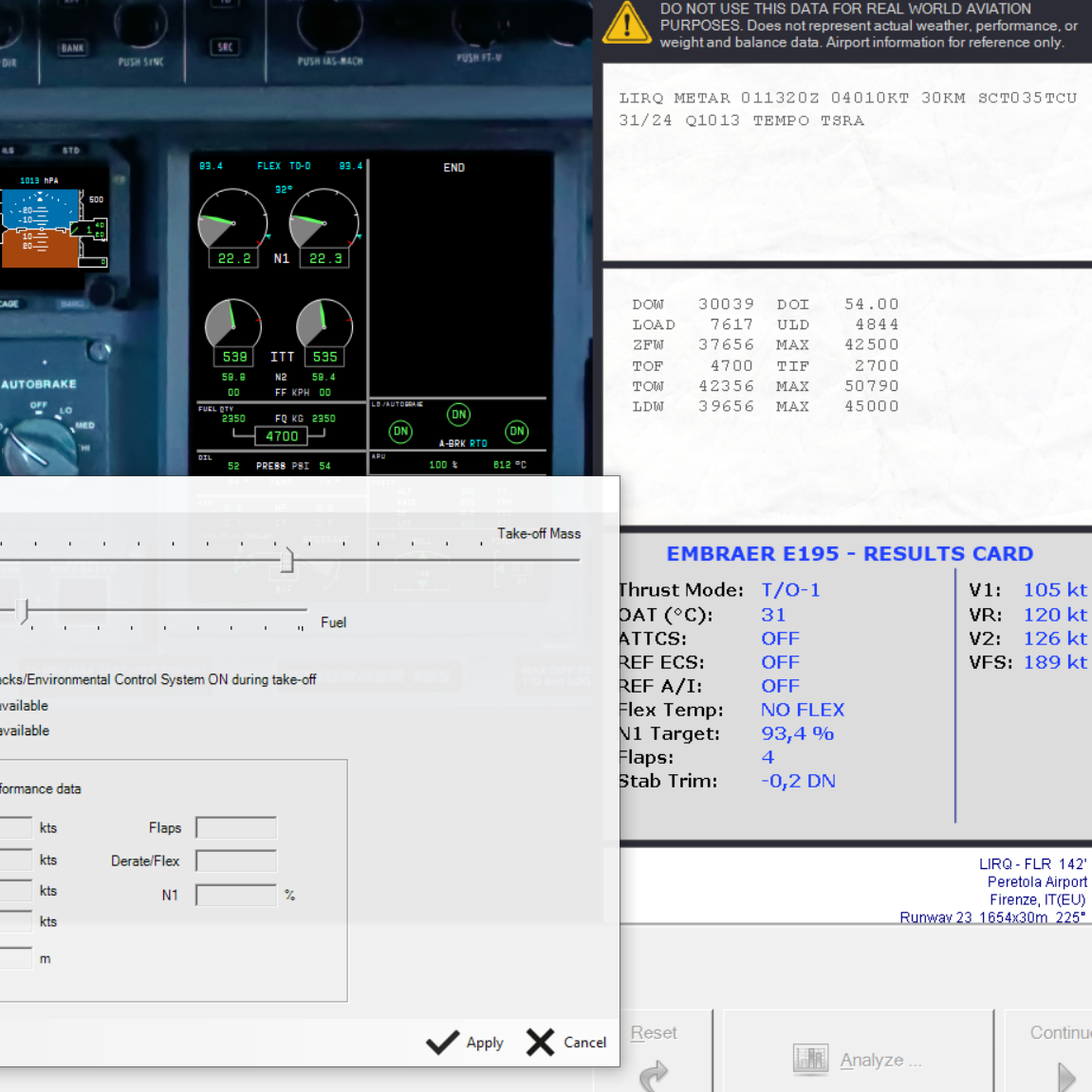Click the Continue arrow icon
1092x1092 pixels.
pyautogui.click(x=1066, y=1076)
